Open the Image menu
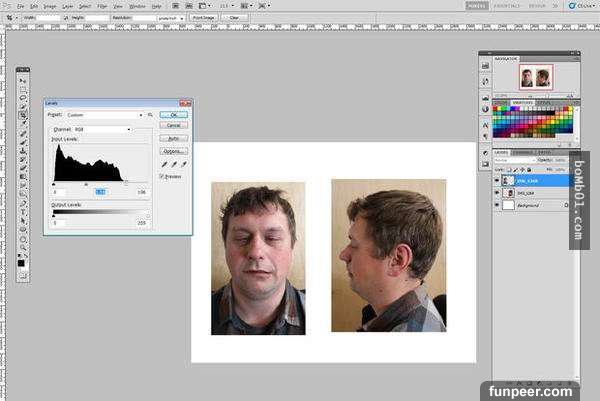This screenshot has height=401, width=600. click(52, 6)
